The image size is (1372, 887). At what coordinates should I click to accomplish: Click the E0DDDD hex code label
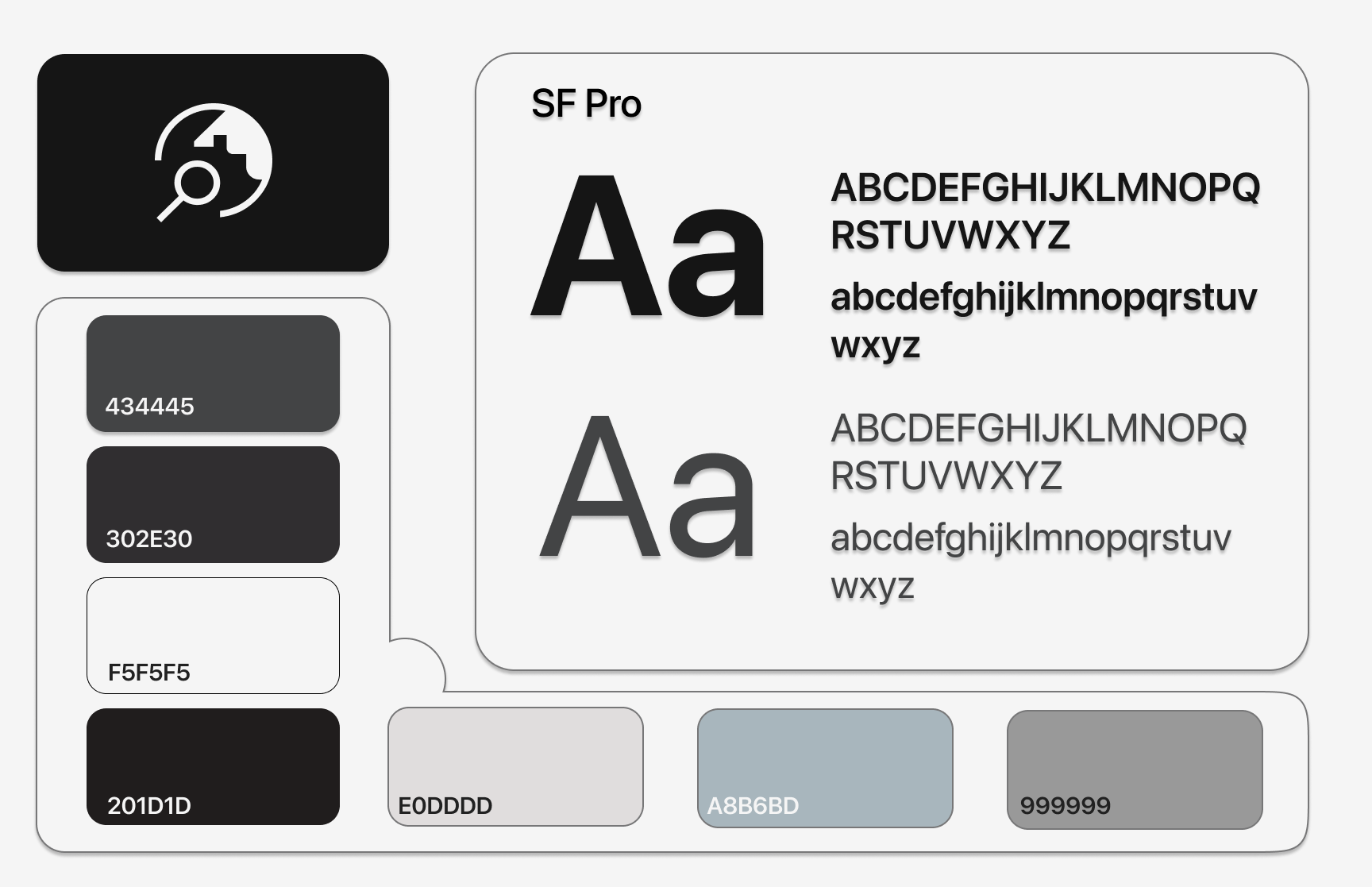(445, 806)
